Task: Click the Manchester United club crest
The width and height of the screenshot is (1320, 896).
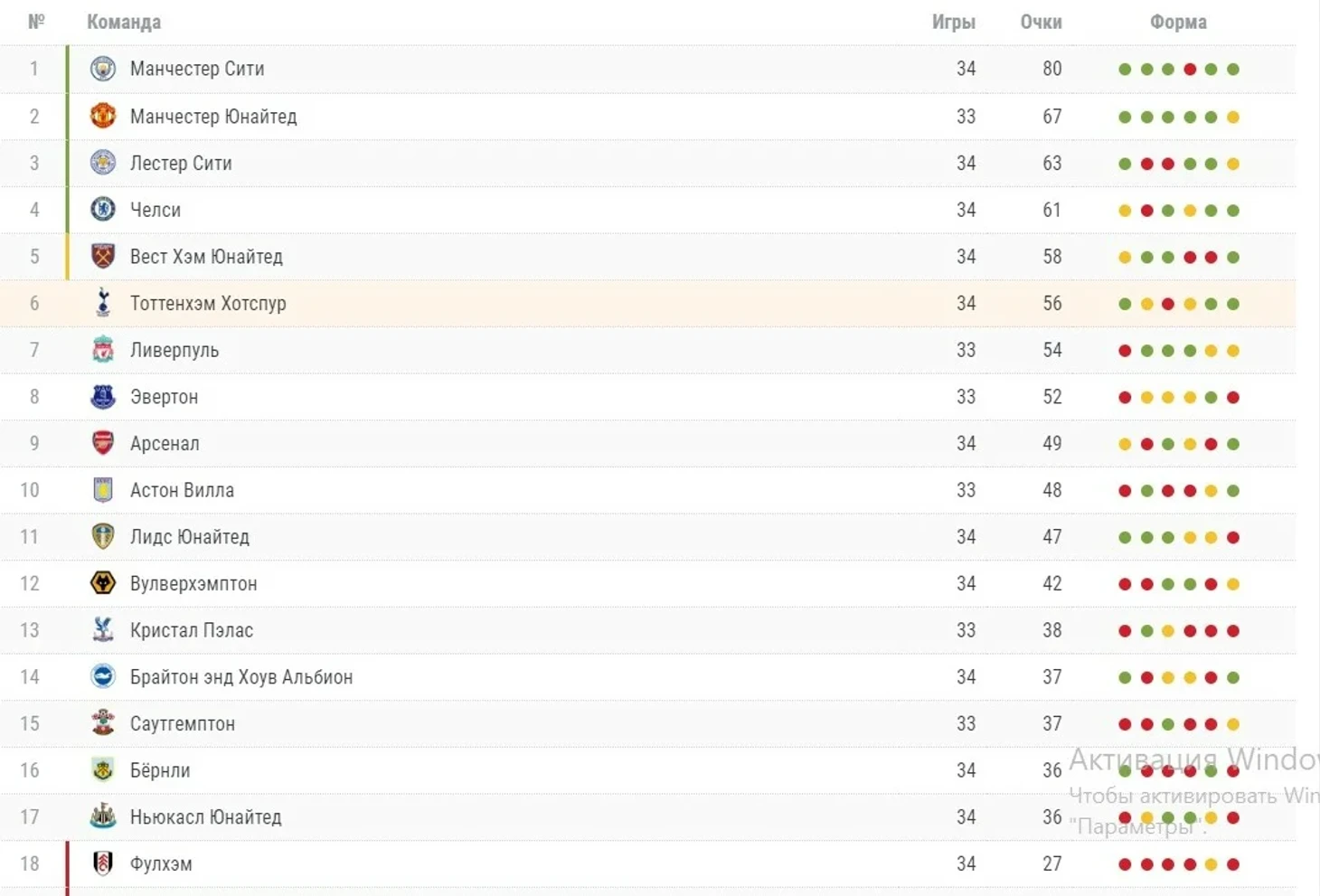Action: 103,116
